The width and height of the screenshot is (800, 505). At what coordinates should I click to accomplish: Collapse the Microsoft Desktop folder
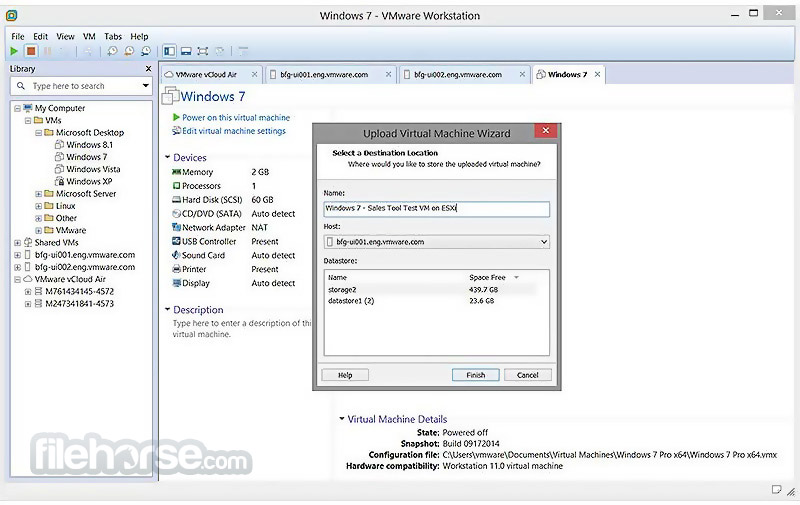[38, 133]
